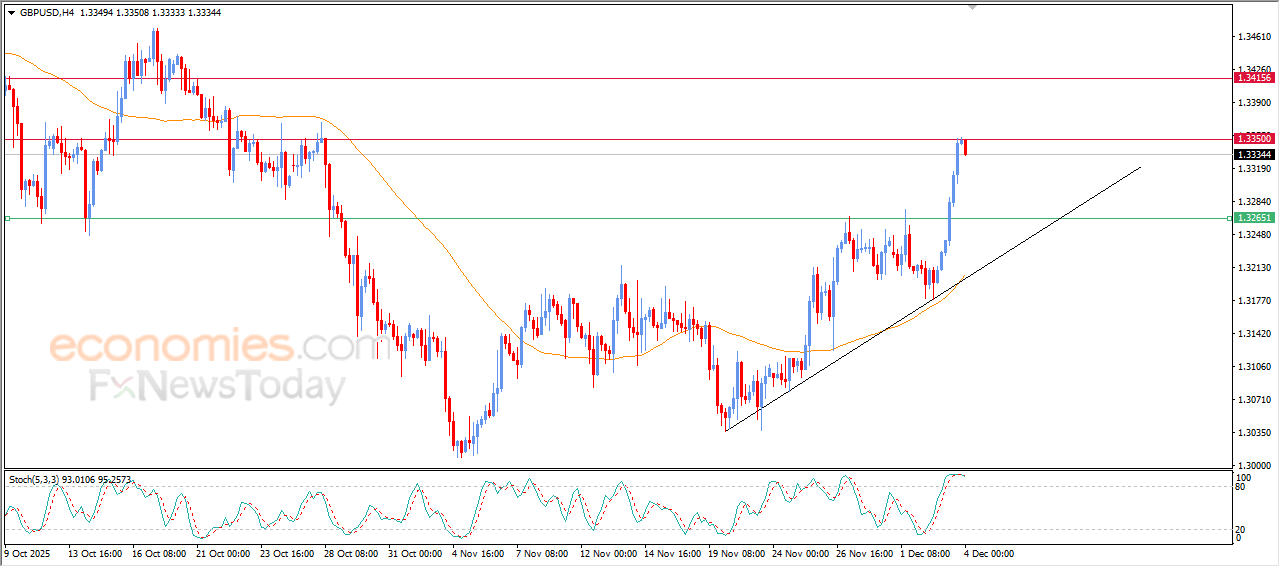Click the black 1.33344 current price tag
The width and height of the screenshot is (1280, 567).
tap(1253, 155)
